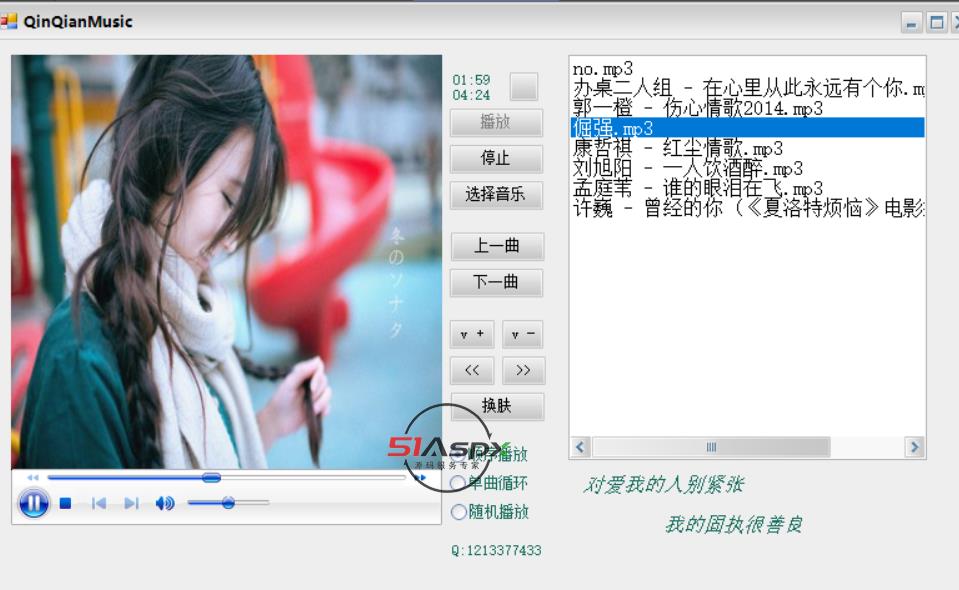Select 孟庭苇 - 谁的眼泪在飞.mp3
Screen dimensions: 959x590
747,188
